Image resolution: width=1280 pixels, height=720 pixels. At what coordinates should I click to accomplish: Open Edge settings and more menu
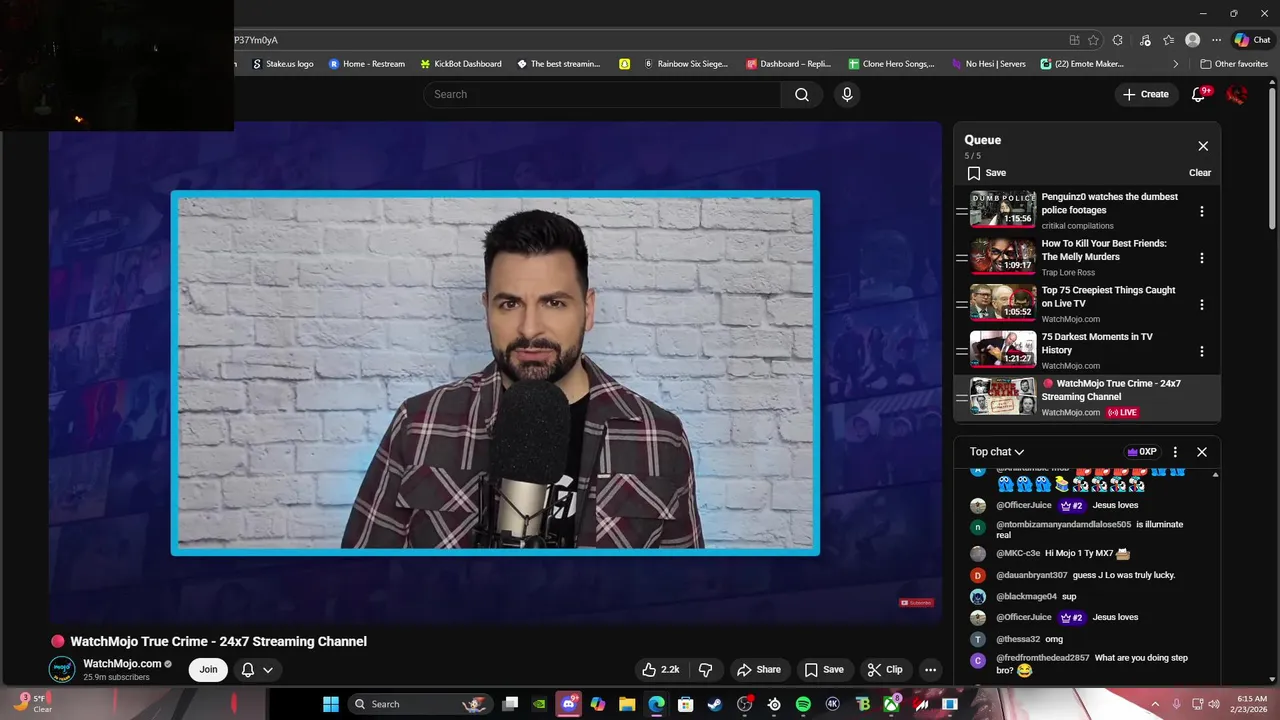point(1216,40)
